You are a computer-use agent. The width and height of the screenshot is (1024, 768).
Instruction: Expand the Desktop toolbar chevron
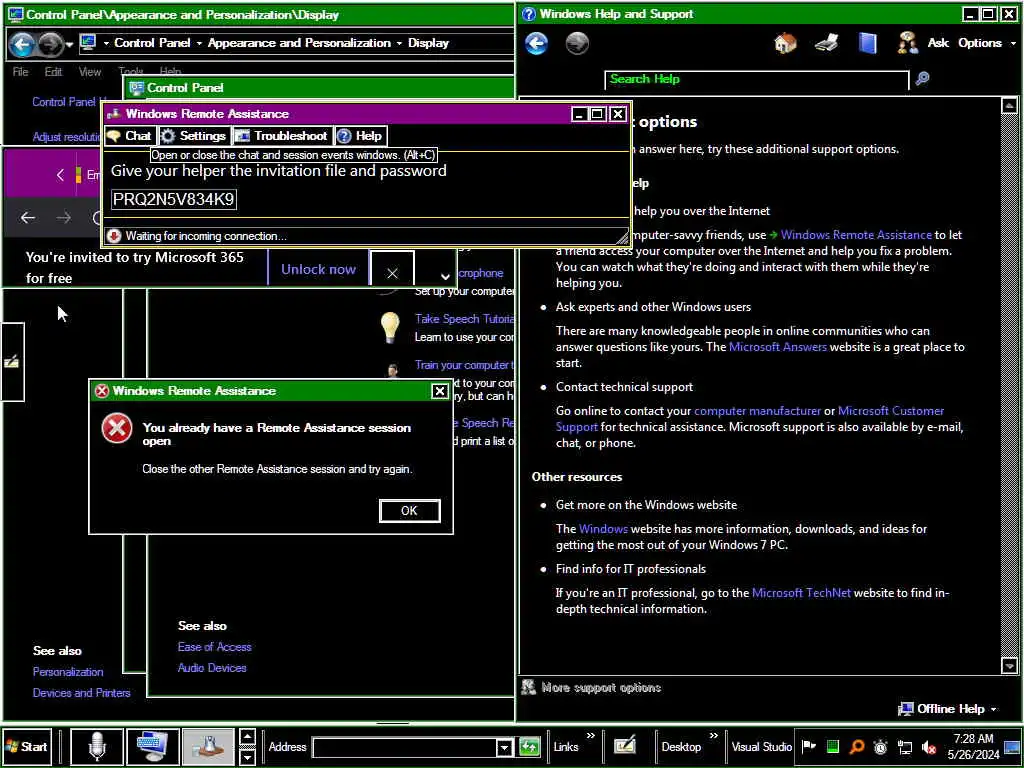(714, 736)
